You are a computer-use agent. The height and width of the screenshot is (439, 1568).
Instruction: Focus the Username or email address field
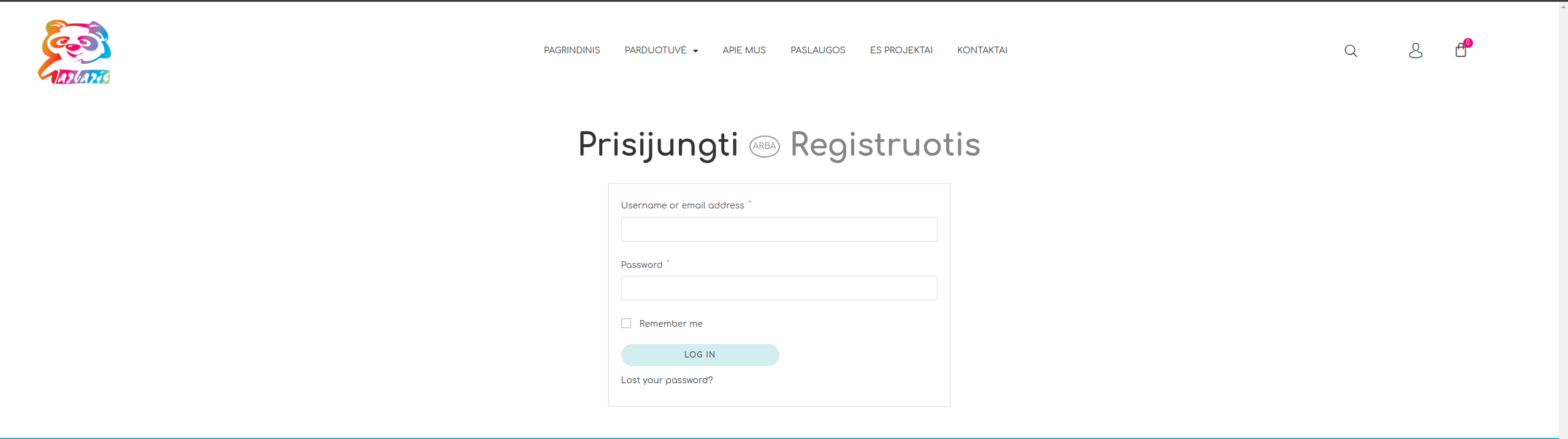click(x=779, y=229)
